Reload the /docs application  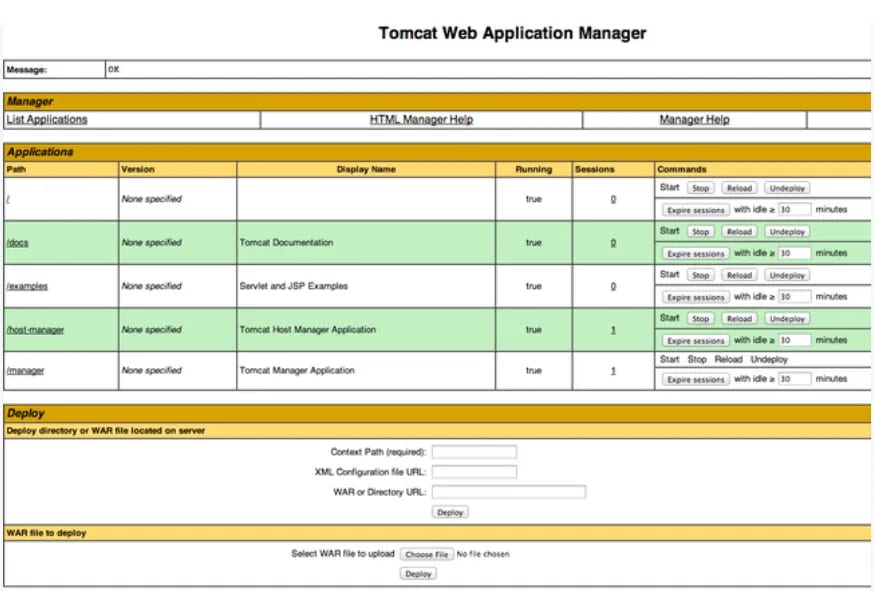coord(739,231)
